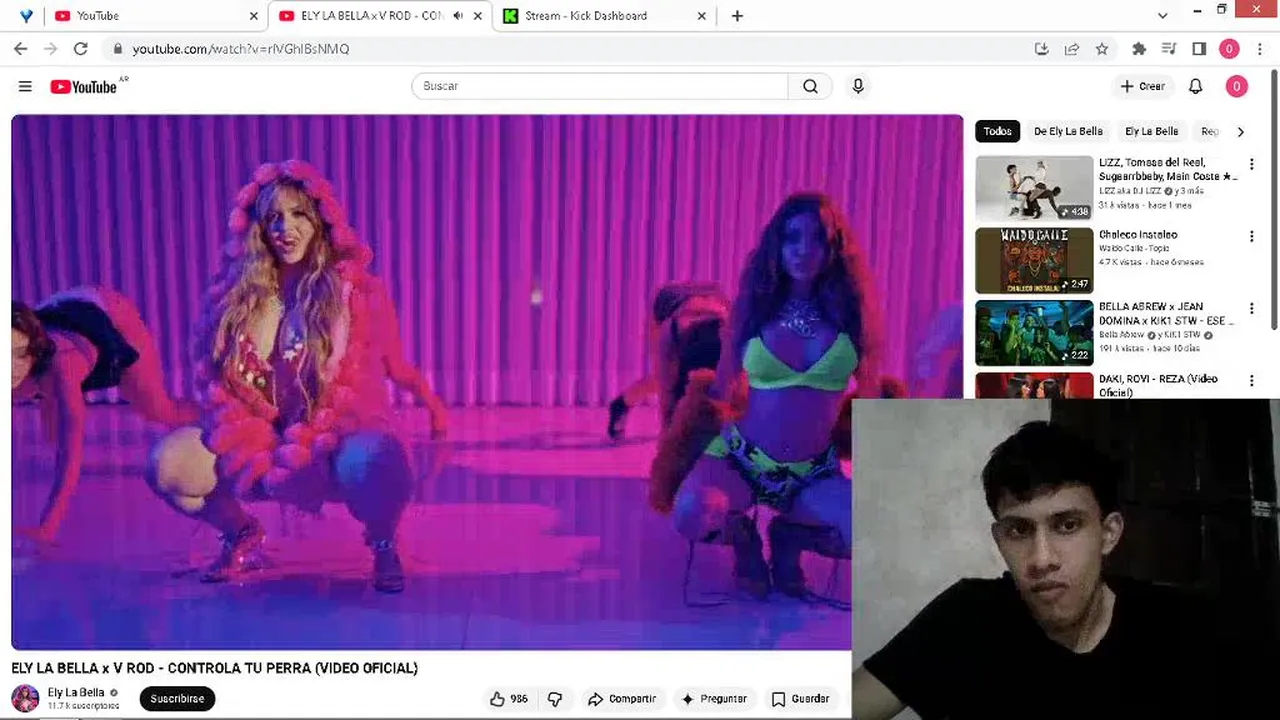Open Chrome extensions puzzle icon
The height and width of the screenshot is (720, 1280).
coord(1138,48)
